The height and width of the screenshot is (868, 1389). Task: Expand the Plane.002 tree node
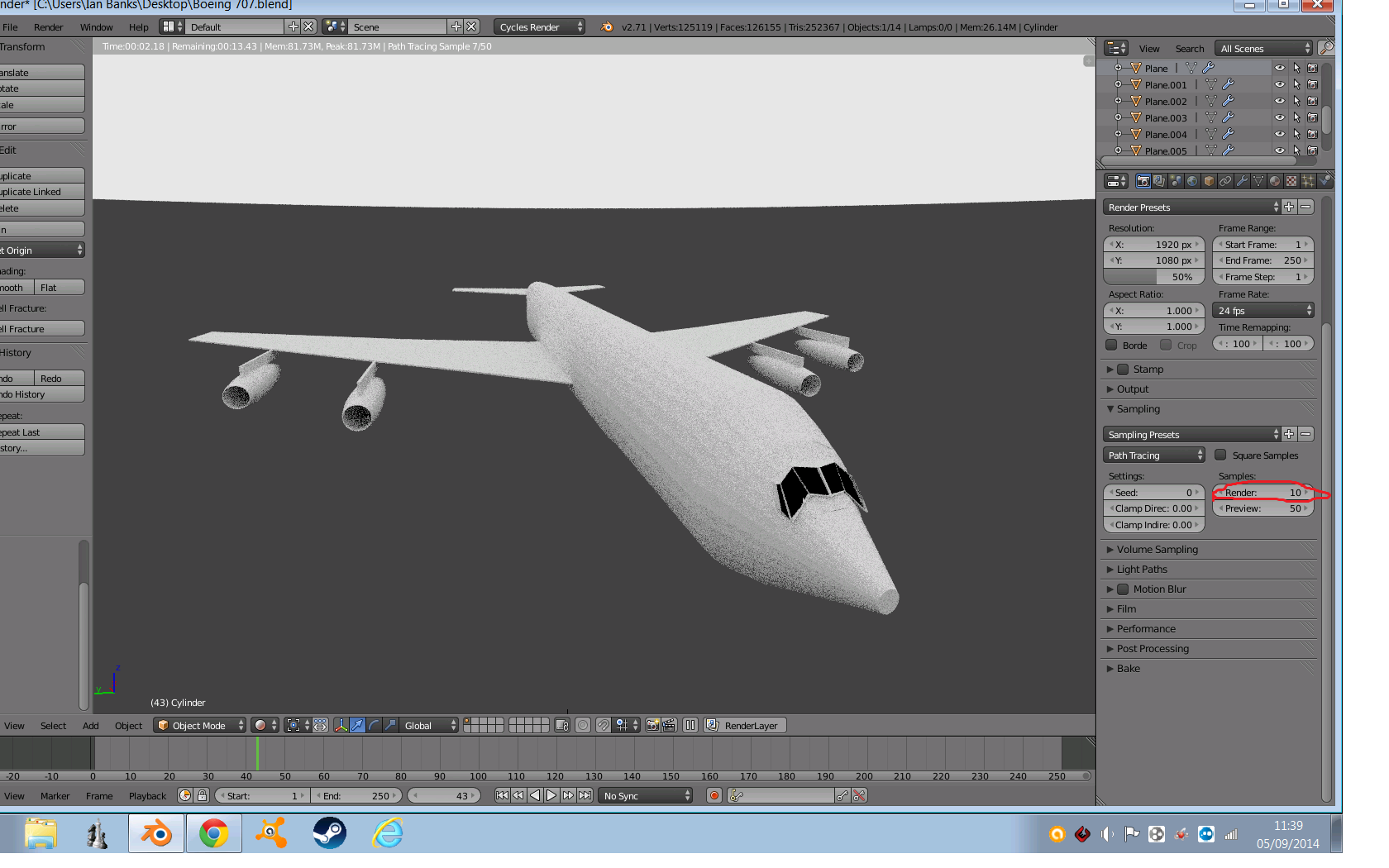1118,101
